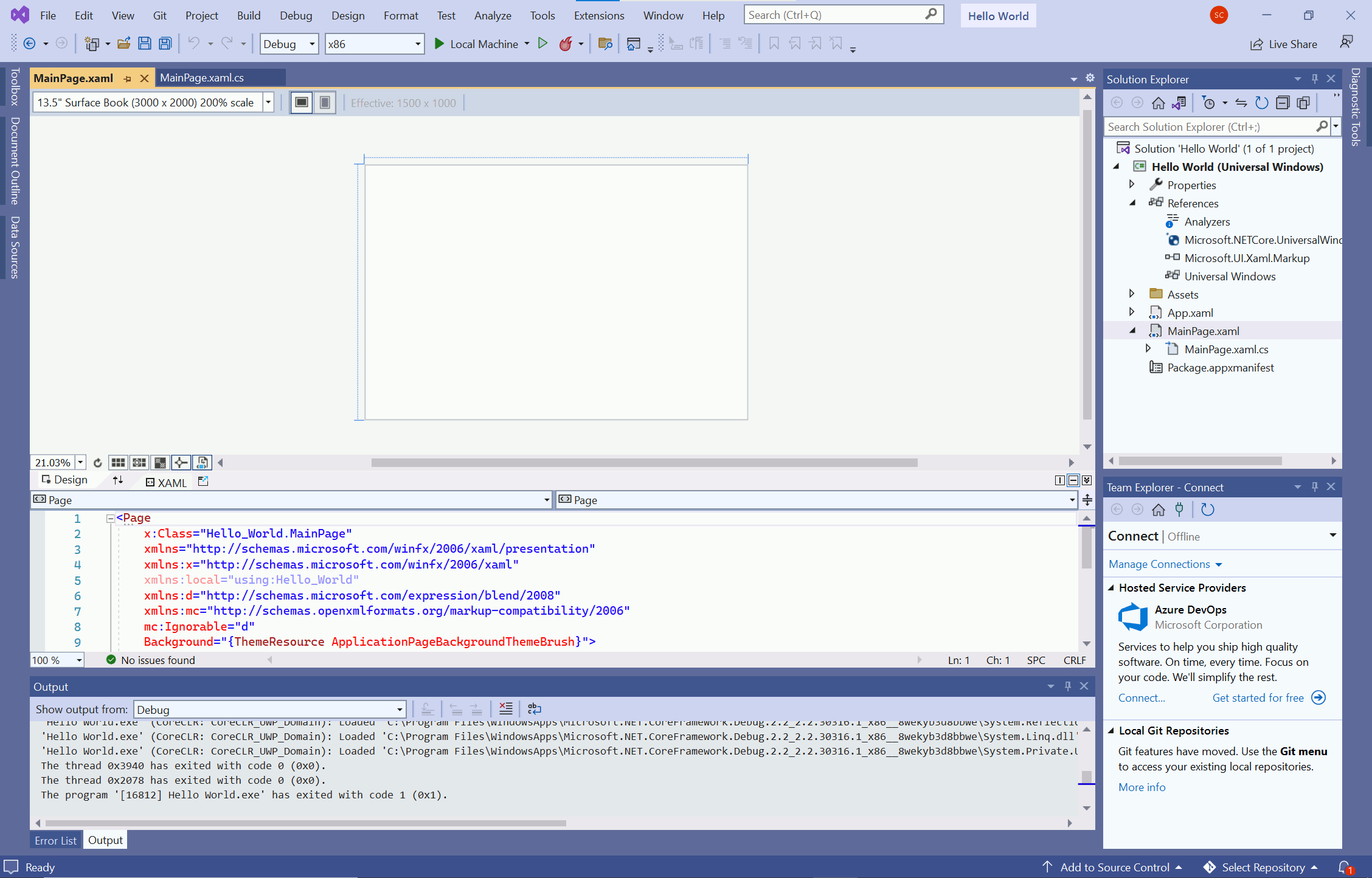This screenshot has width=1372, height=878.
Task: Collapse all items in Solution Explorer
Action: tap(1283, 102)
